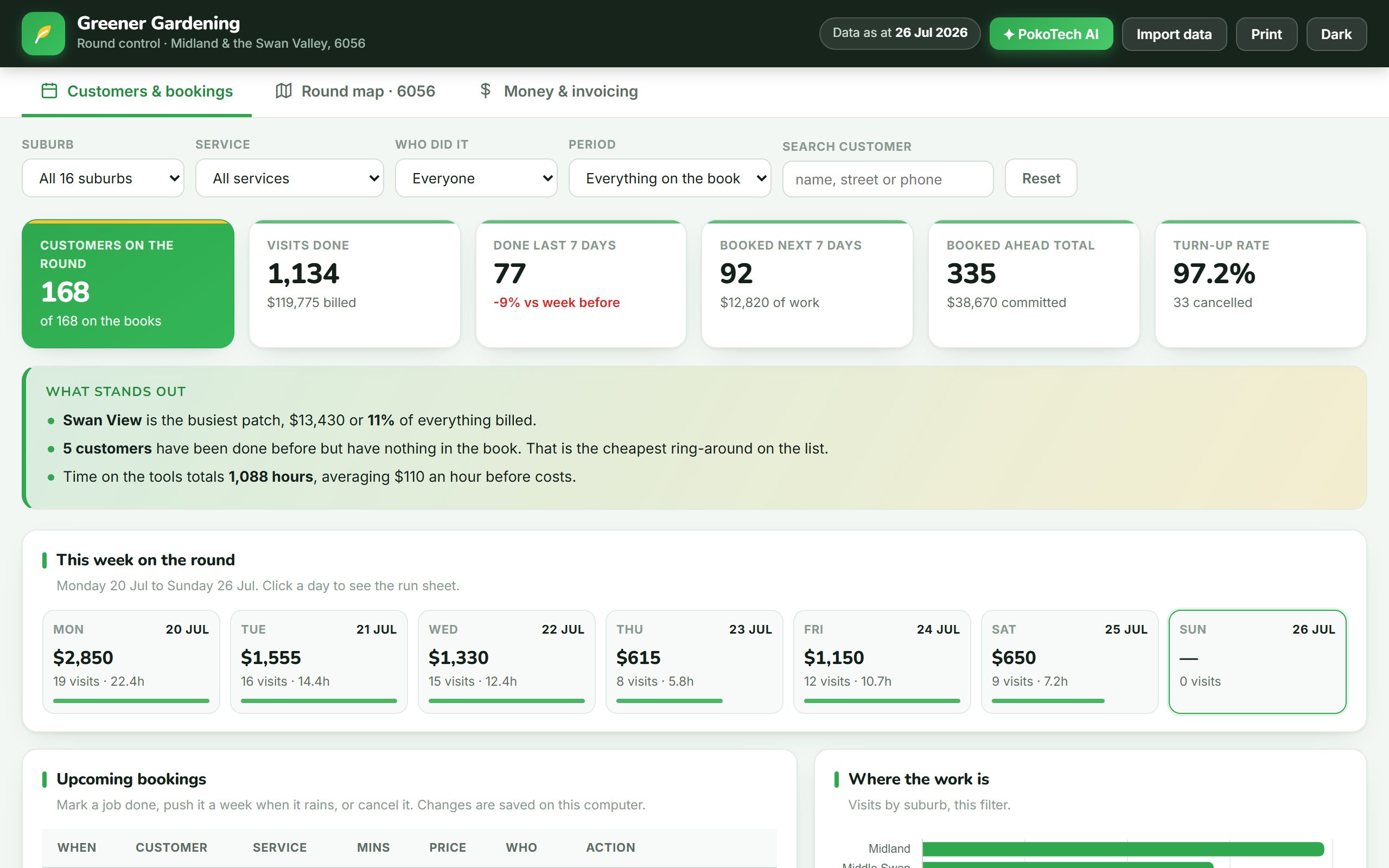Select the Turn-up rate card
1389x868 pixels.
tap(1260, 284)
